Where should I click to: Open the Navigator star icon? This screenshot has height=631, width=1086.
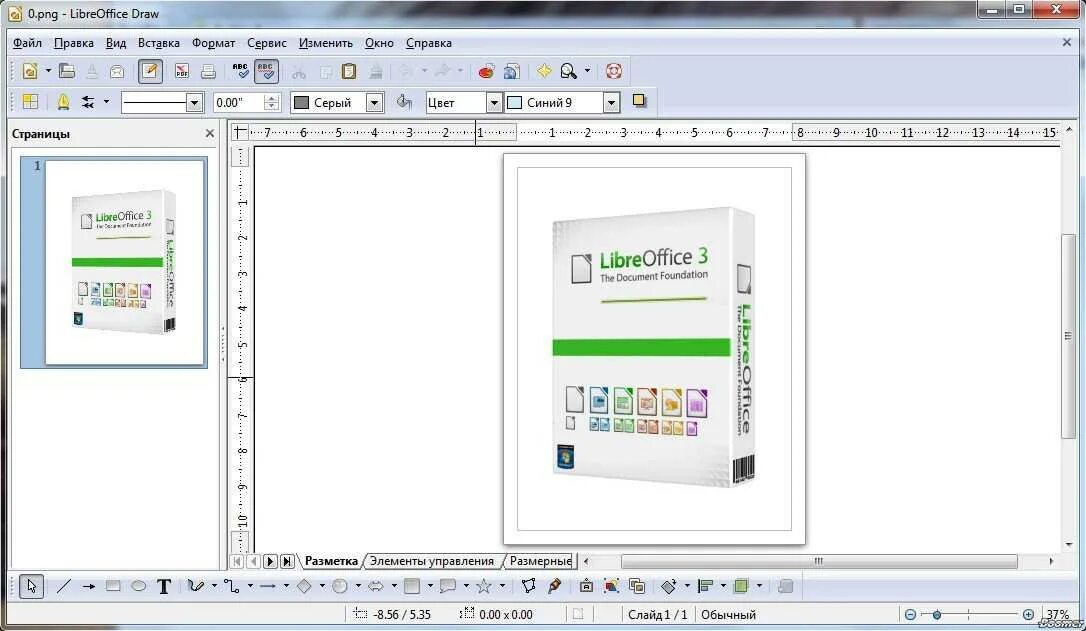click(x=544, y=71)
